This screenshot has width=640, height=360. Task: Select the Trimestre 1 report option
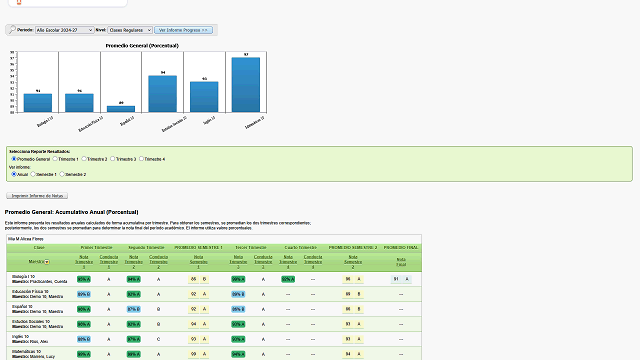coord(55,159)
